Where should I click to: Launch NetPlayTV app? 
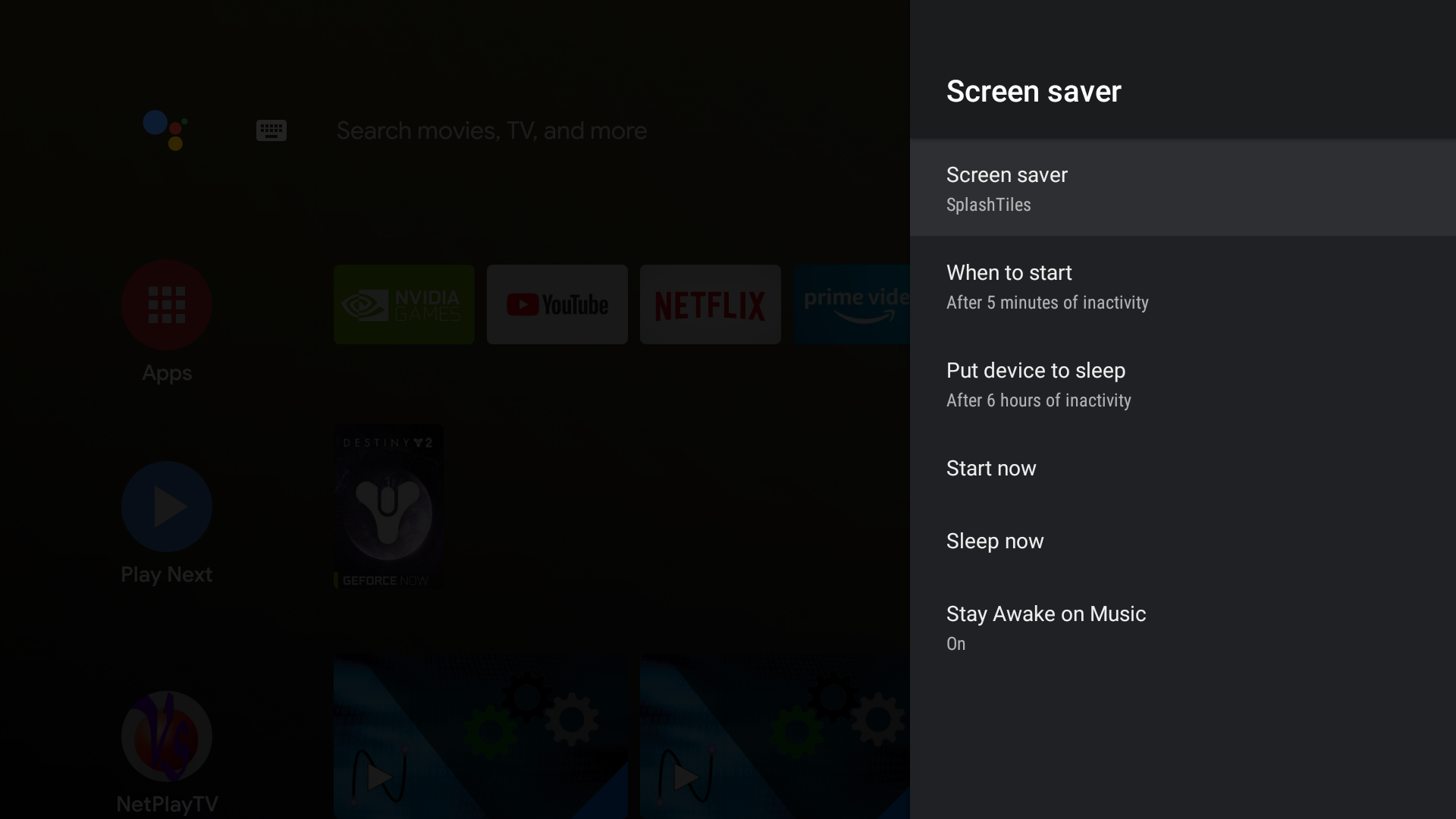167,737
